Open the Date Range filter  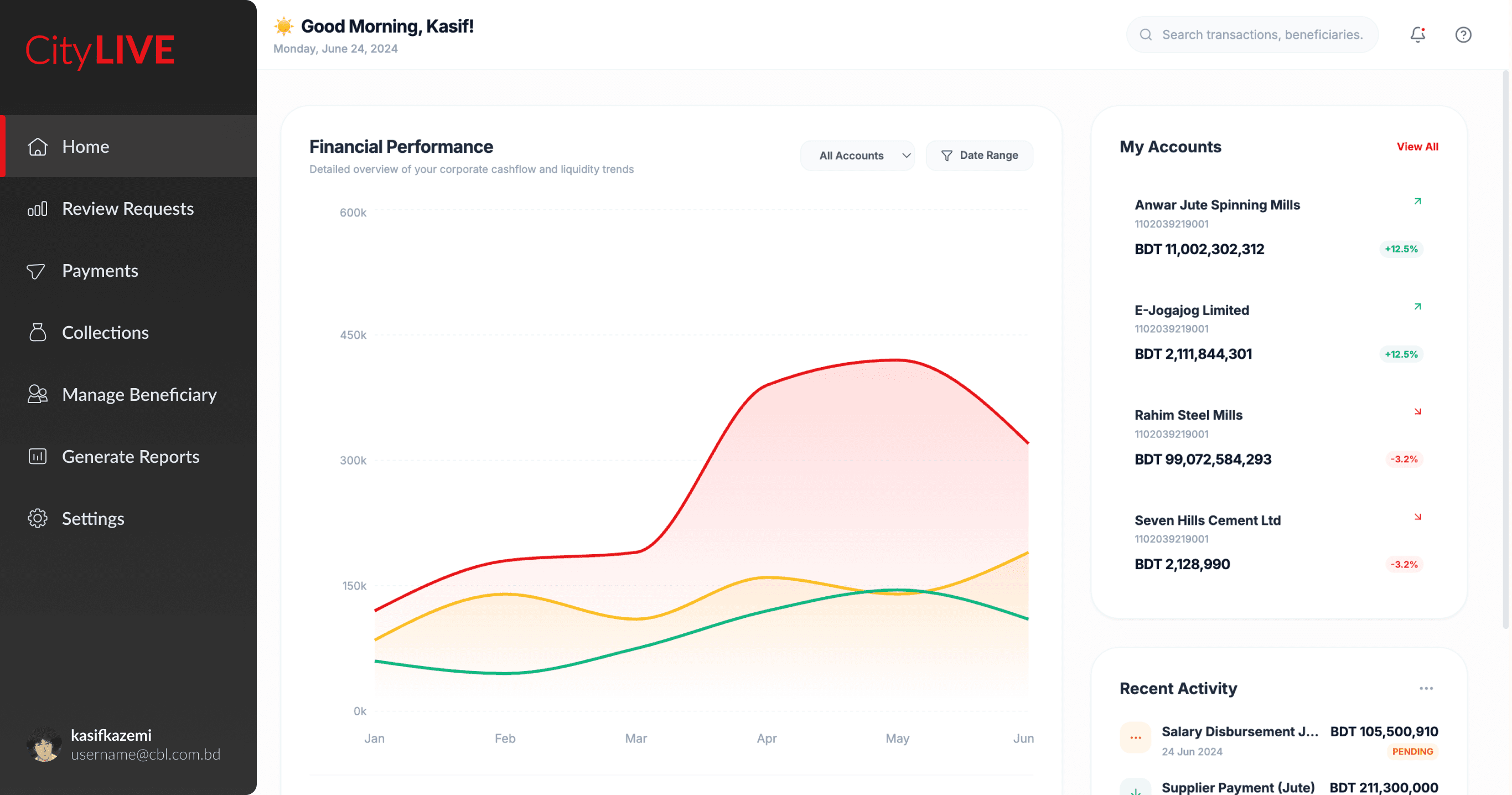[979, 156]
